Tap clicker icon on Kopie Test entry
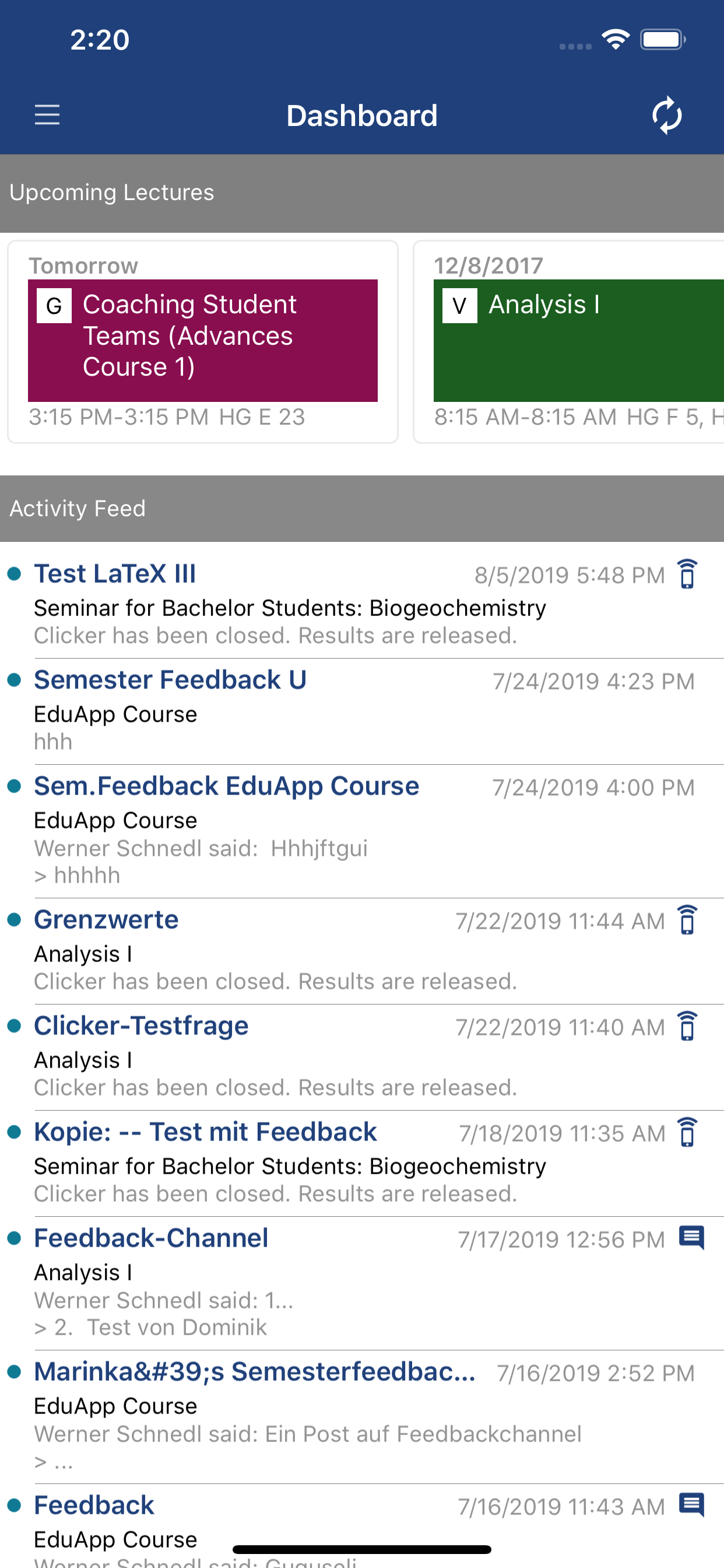 point(687,1132)
